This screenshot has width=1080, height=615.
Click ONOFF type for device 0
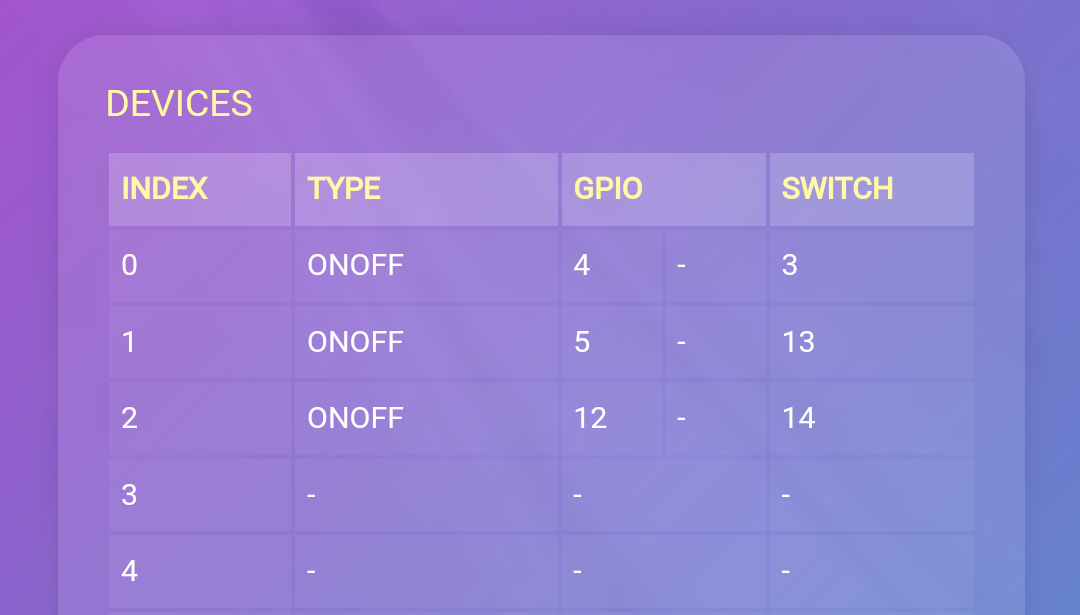355,265
